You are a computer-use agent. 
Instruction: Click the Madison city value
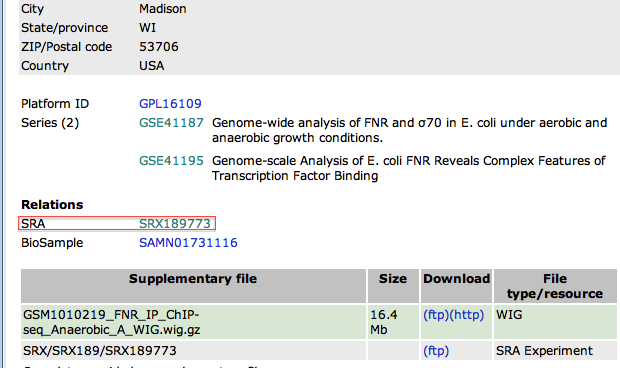163,9
